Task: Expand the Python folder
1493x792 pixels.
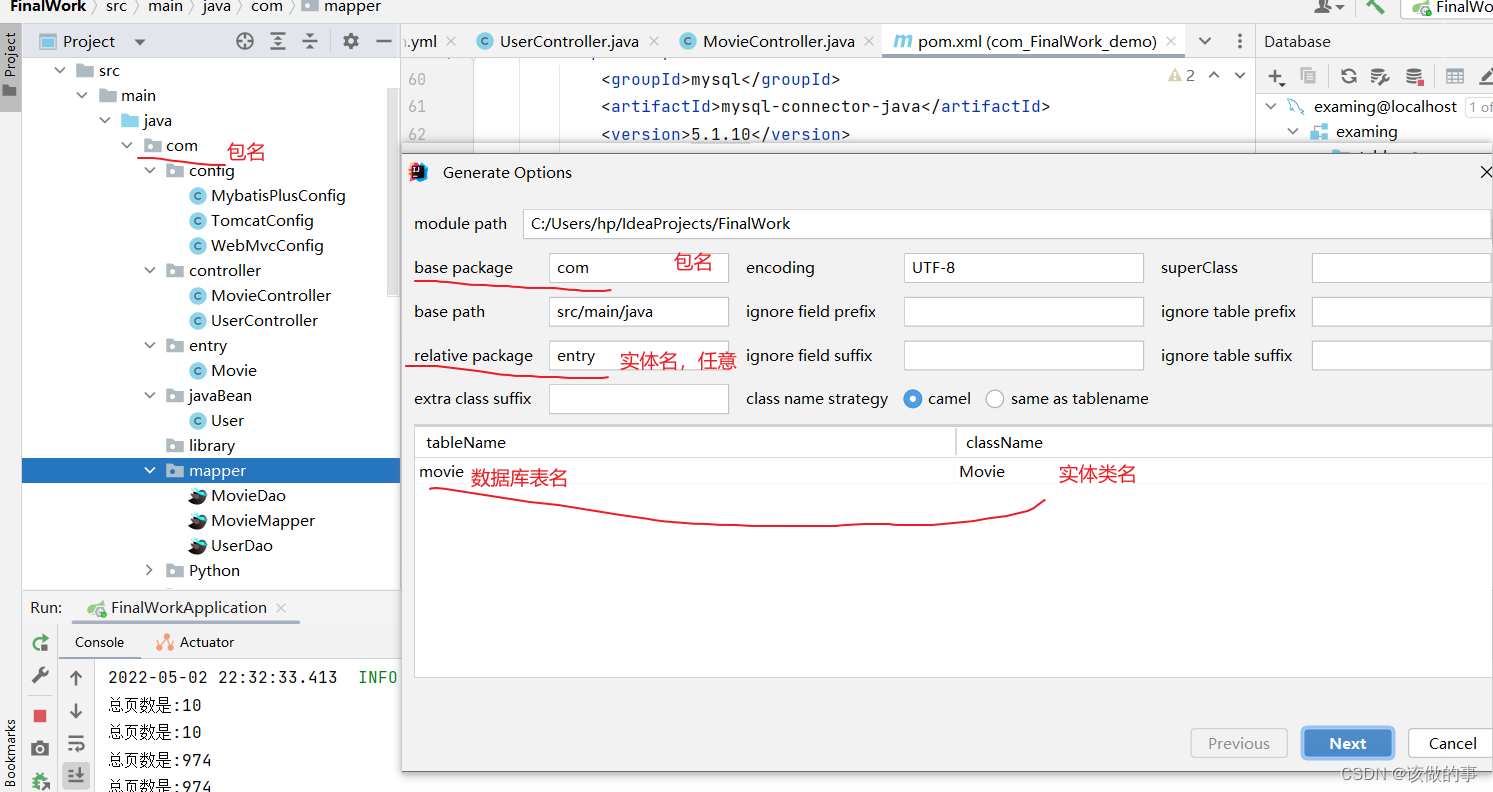Action: [148, 570]
